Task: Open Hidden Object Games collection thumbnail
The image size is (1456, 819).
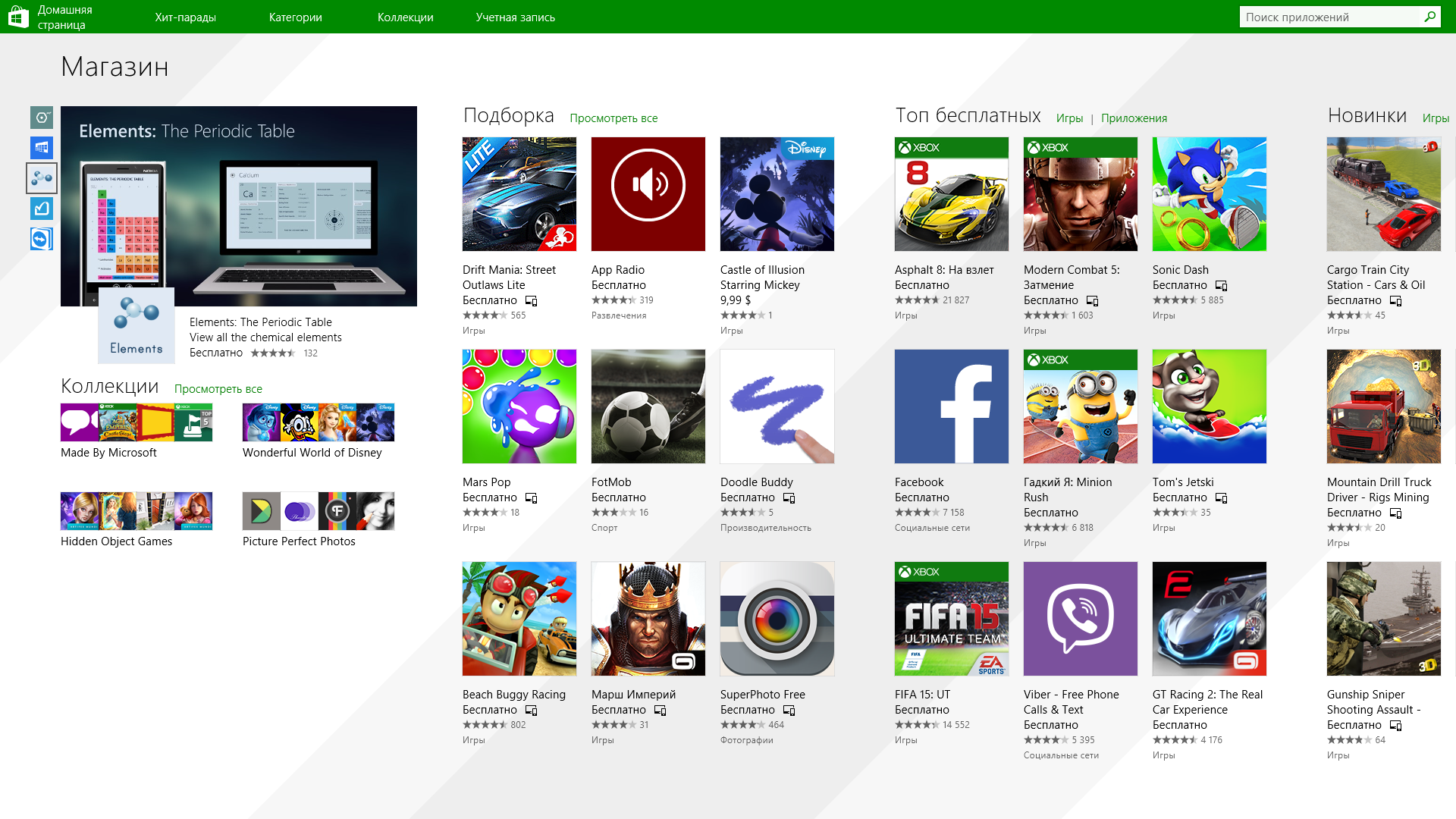Action: tap(136, 511)
